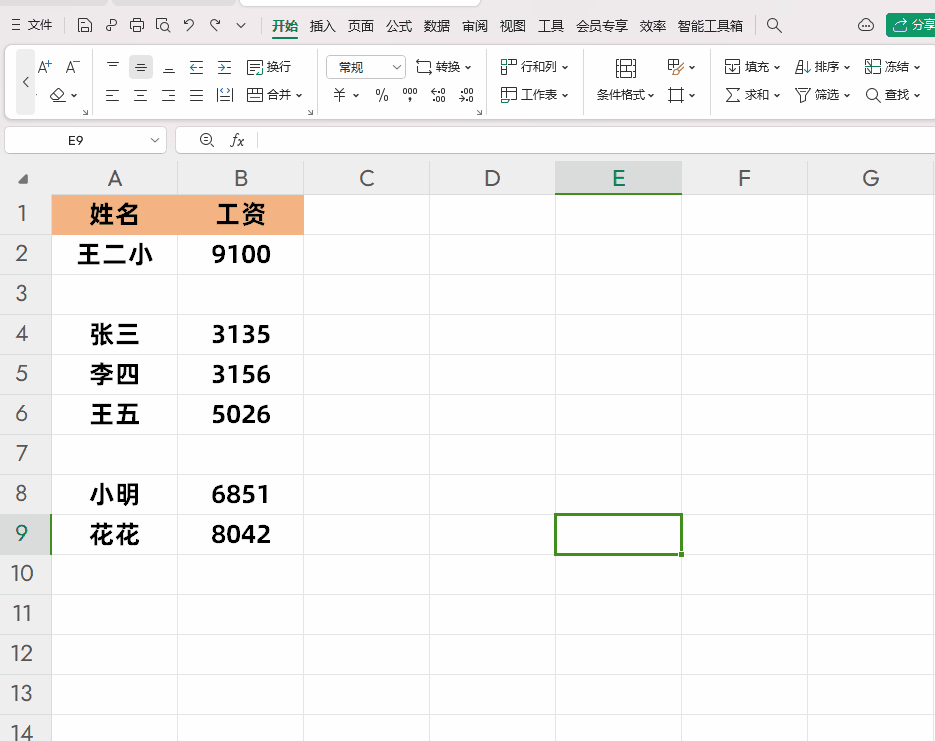The width and height of the screenshot is (935, 741).
Task: Select the cell containing 9100
Action: point(241,255)
